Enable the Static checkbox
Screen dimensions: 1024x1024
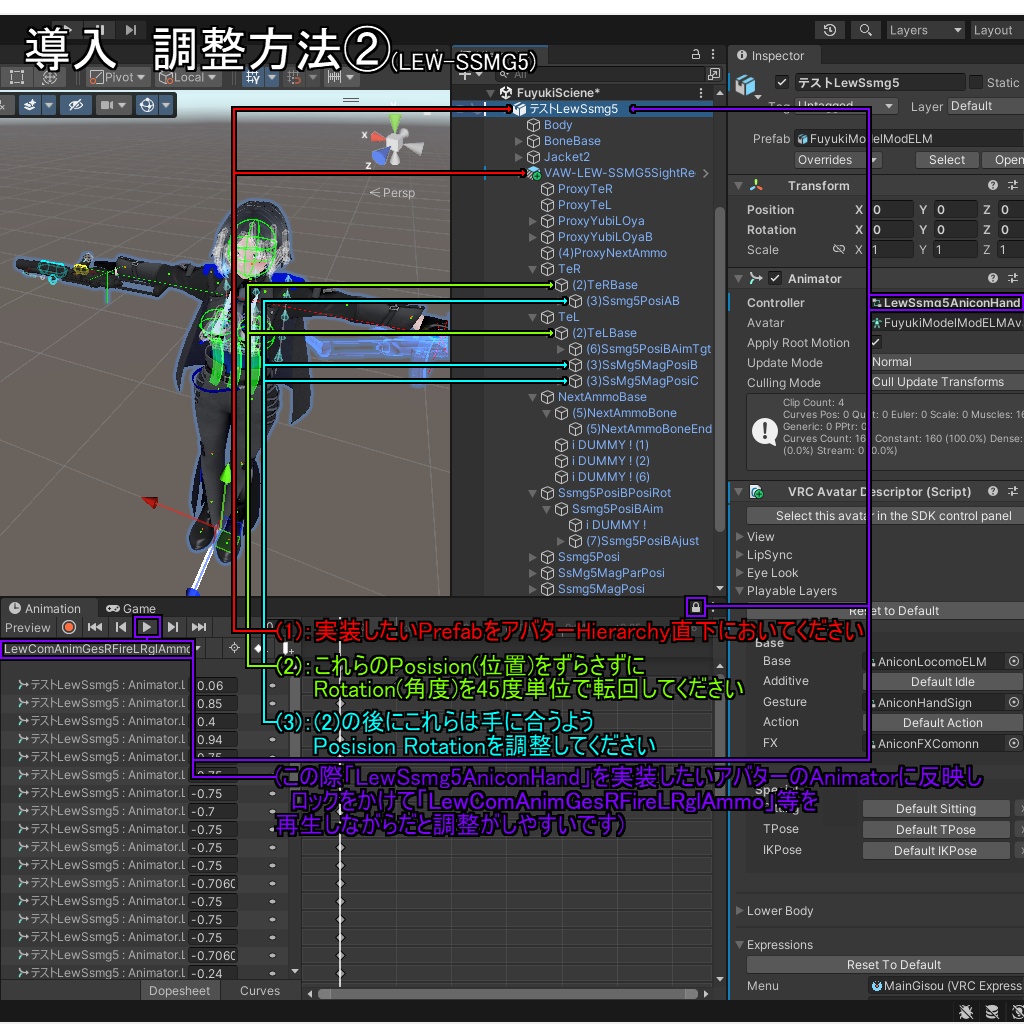click(976, 82)
